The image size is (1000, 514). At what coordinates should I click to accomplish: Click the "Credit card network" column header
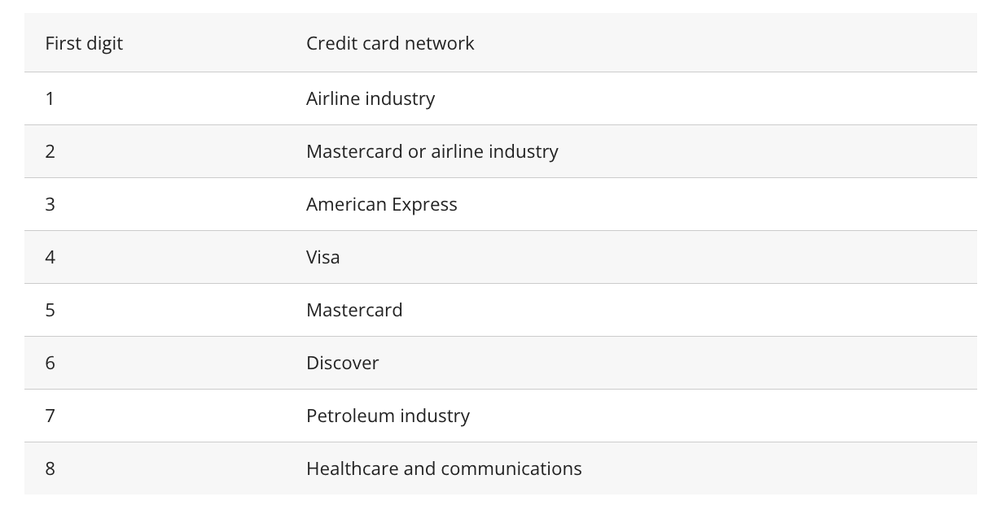(390, 44)
